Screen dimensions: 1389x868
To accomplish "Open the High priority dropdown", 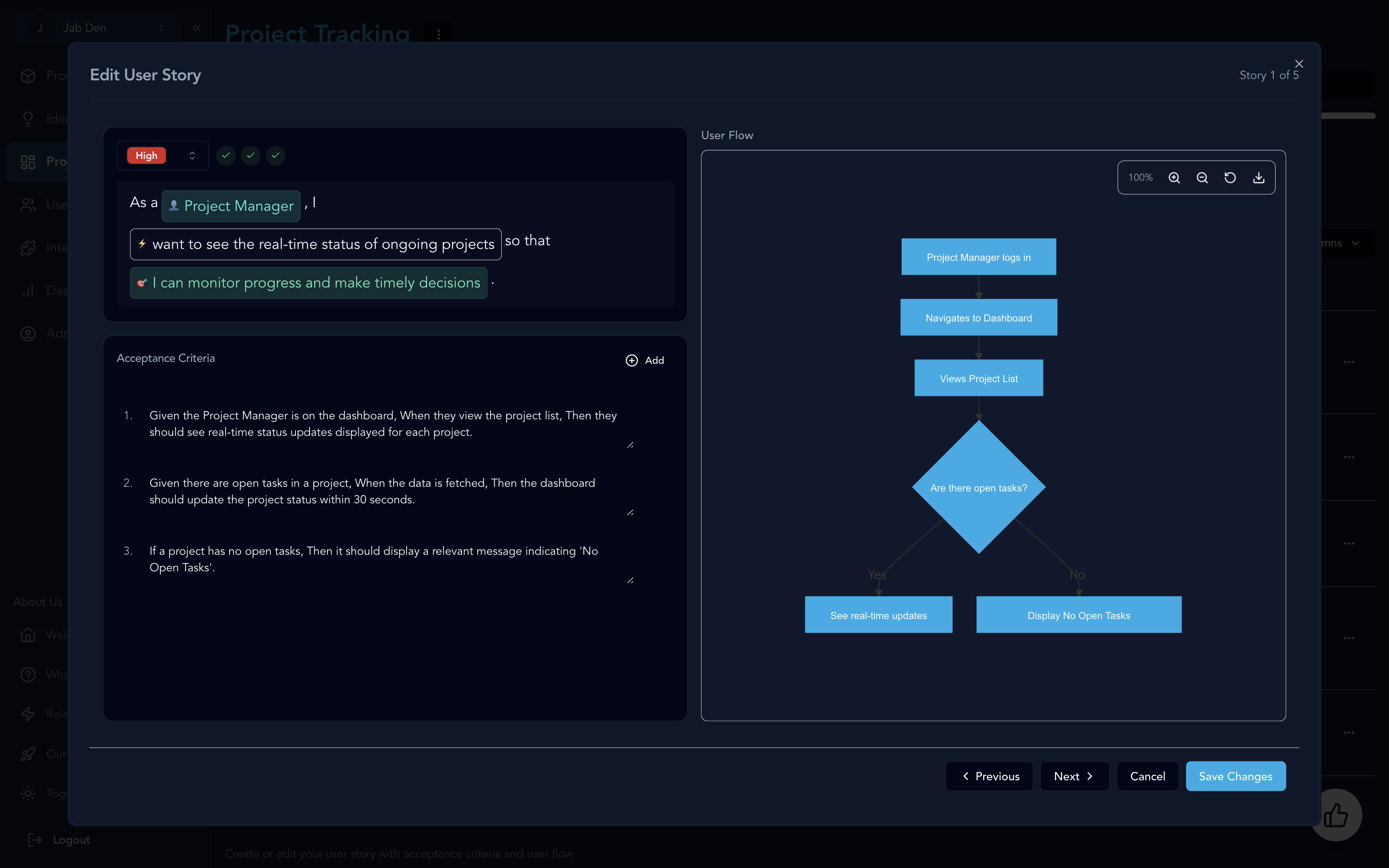I will (163, 156).
